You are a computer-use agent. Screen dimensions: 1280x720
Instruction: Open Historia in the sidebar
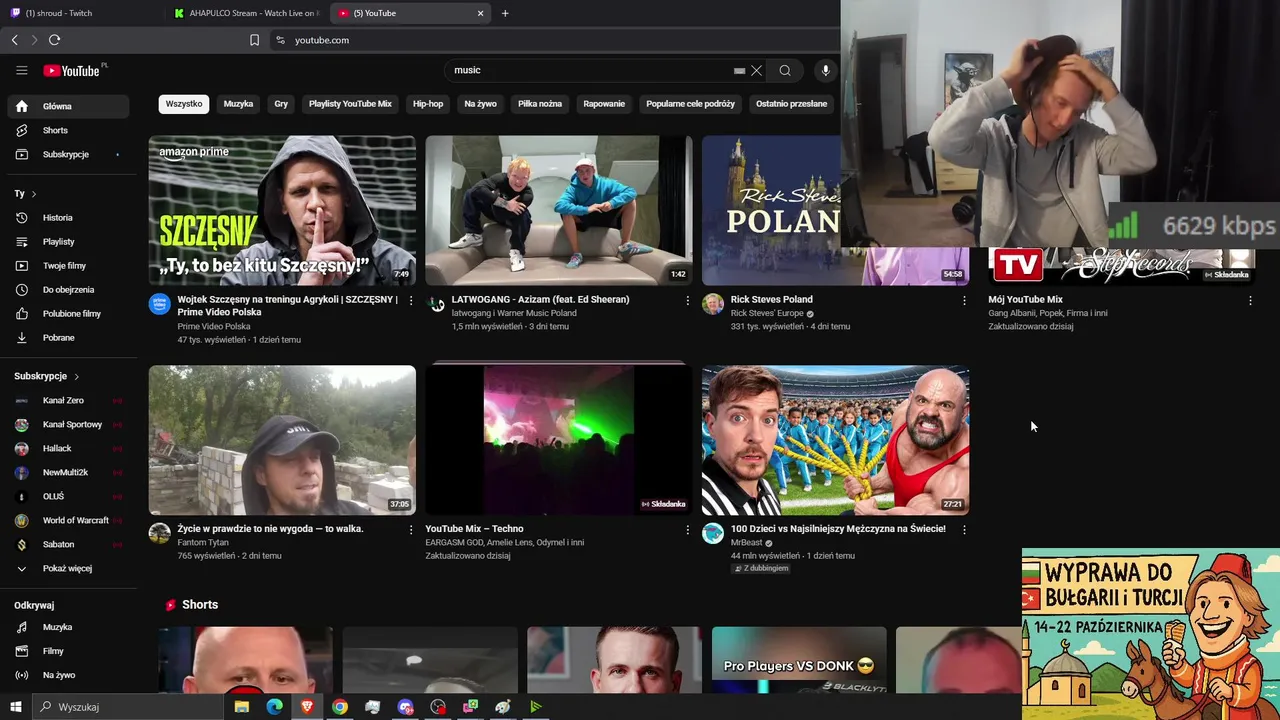tap(68, 217)
